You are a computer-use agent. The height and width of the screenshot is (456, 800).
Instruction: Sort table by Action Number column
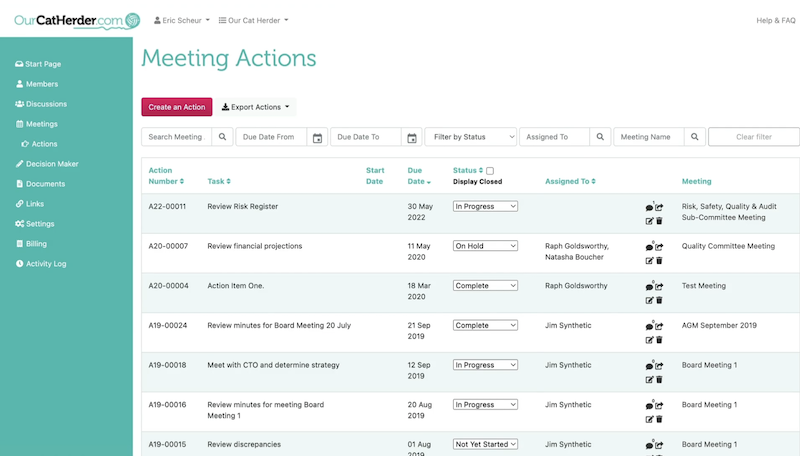166,176
